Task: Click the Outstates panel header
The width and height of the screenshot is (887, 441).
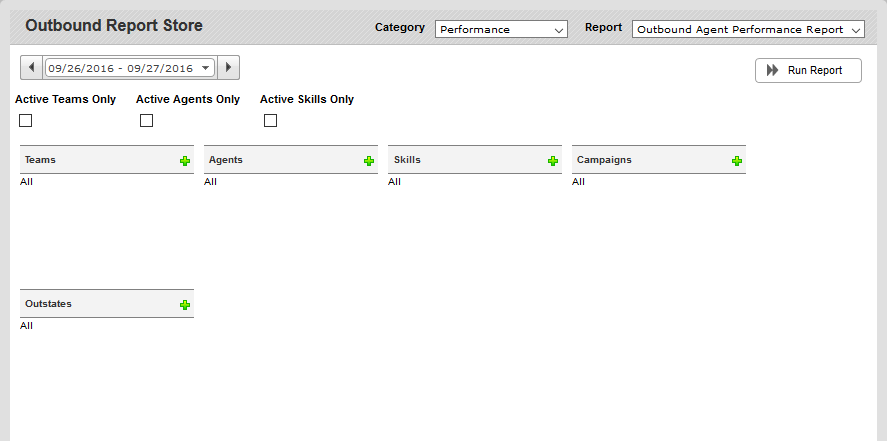Action: (107, 304)
